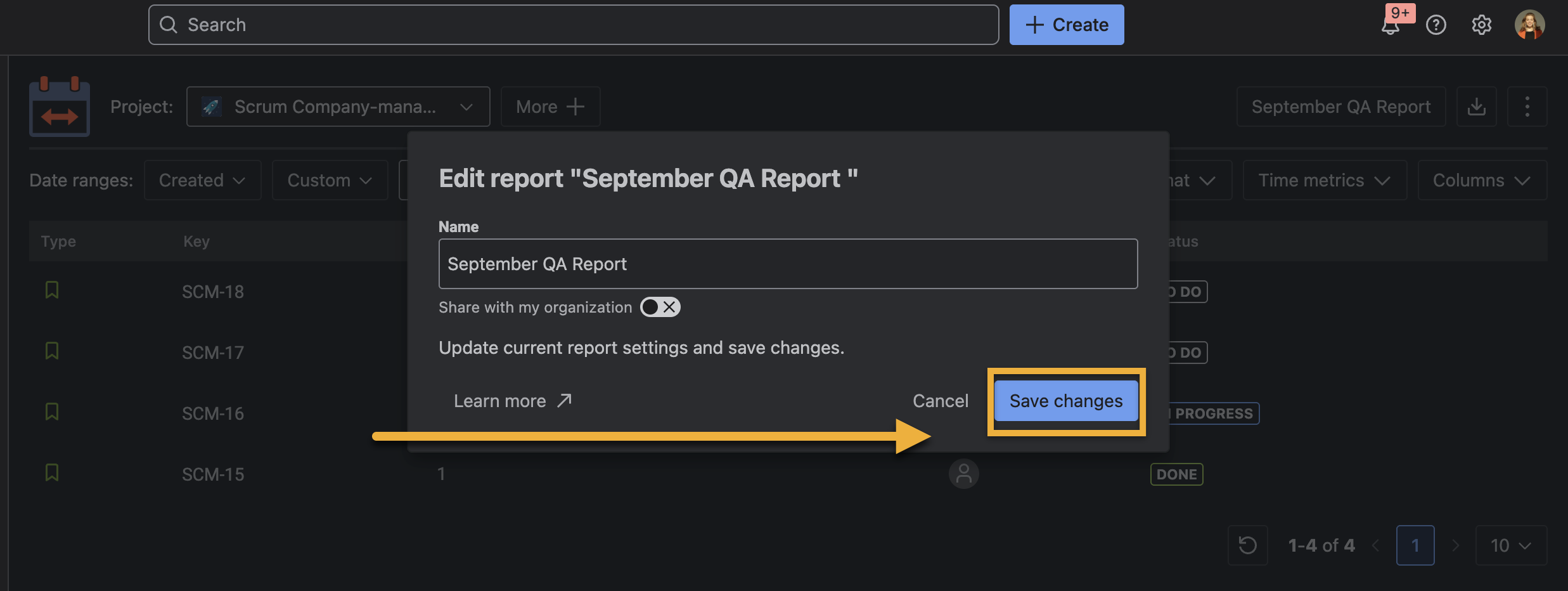Open the Created date range dropdown

click(202, 180)
